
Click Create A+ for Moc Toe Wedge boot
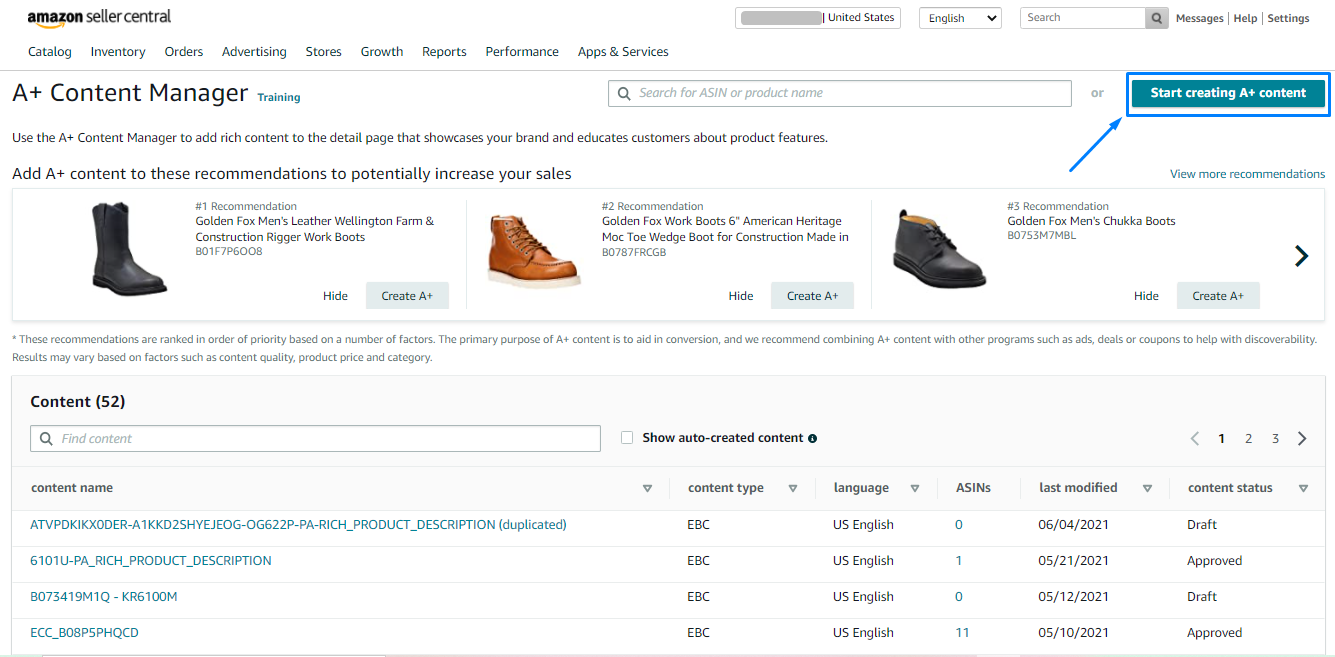(x=812, y=296)
